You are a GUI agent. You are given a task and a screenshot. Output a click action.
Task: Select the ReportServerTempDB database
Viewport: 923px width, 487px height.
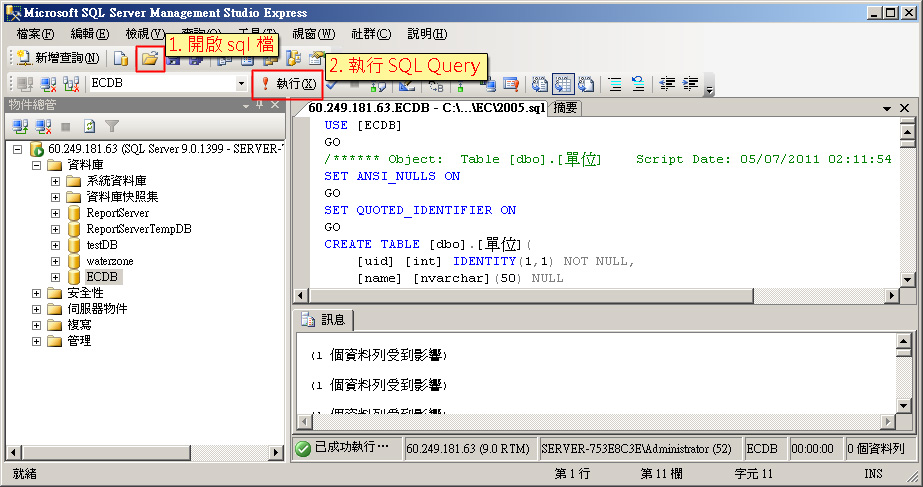click(x=138, y=229)
